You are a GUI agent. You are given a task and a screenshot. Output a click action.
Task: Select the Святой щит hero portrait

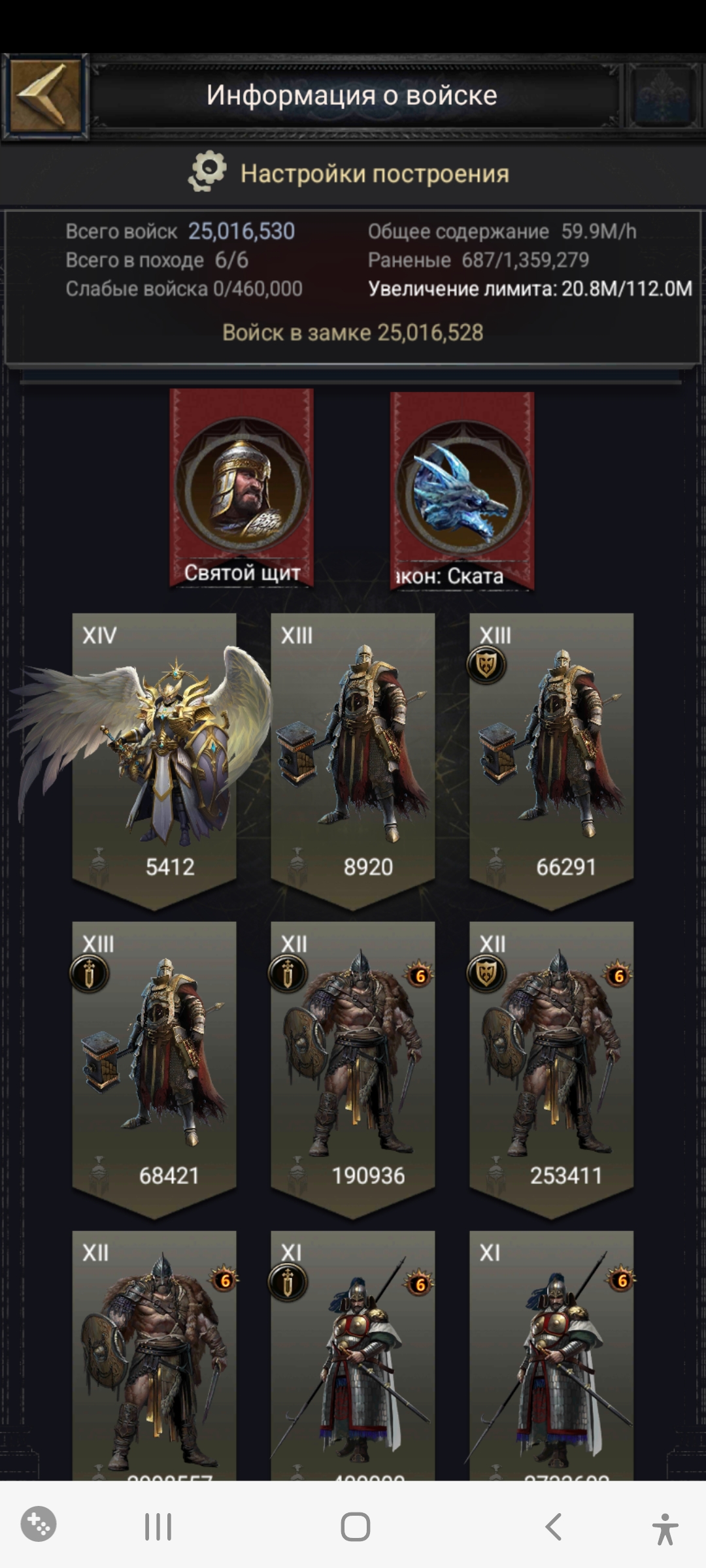pos(242,487)
